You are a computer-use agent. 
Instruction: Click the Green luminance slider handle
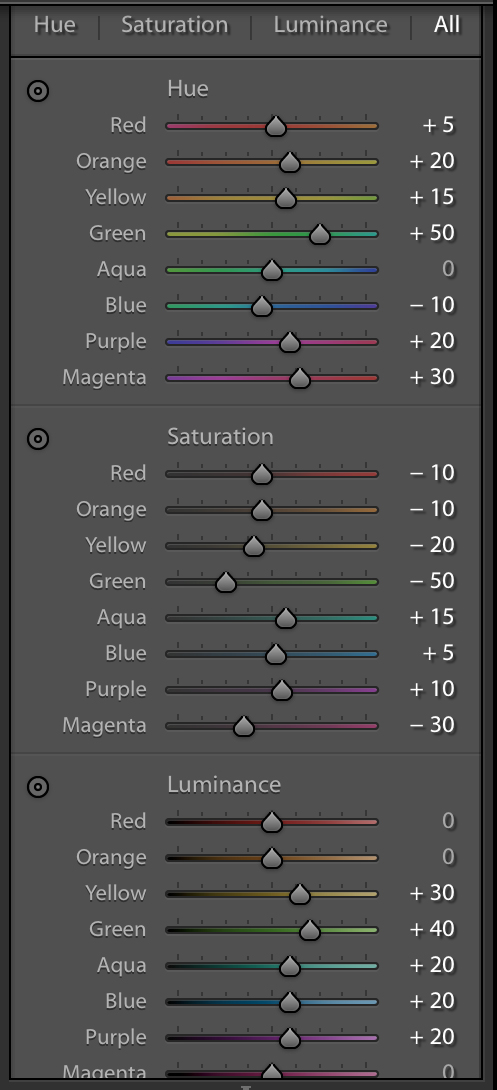pyautogui.click(x=310, y=929)
